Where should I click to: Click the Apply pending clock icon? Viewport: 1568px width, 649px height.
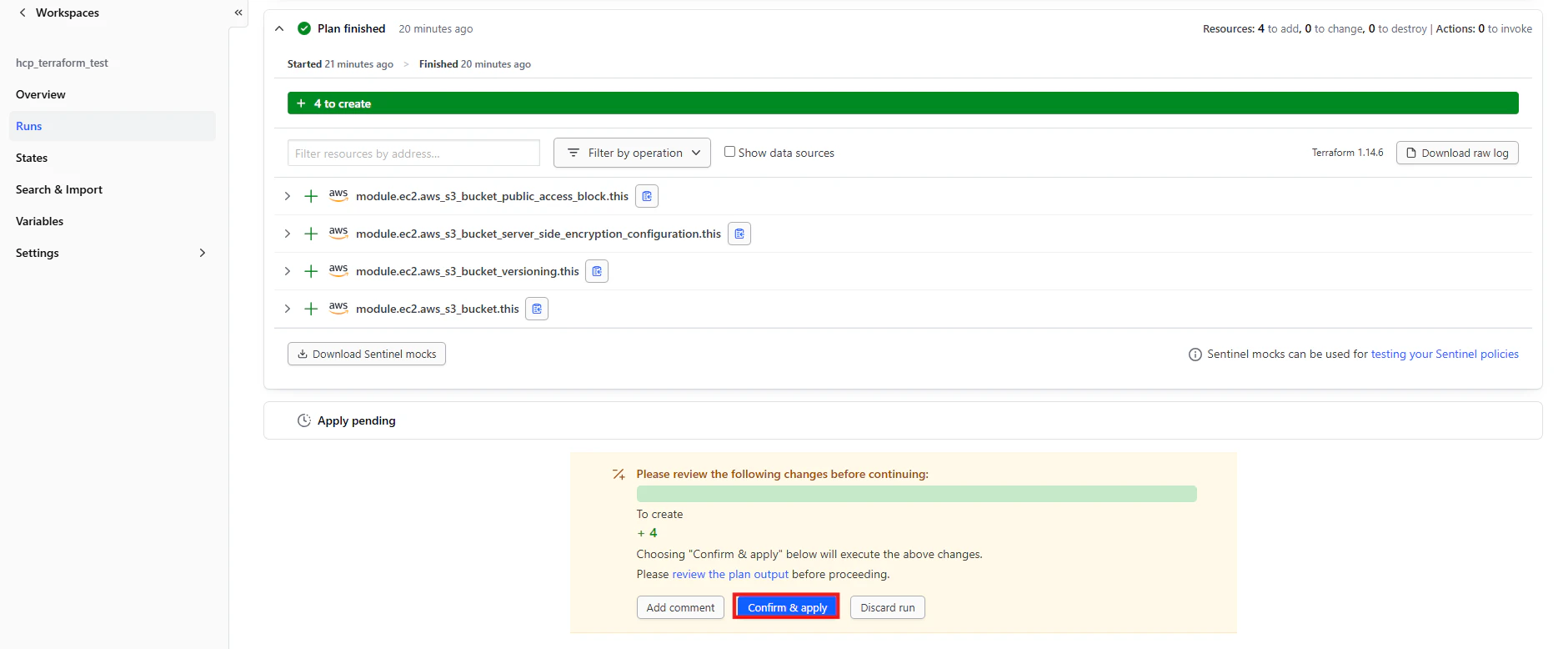coord(304,420)
